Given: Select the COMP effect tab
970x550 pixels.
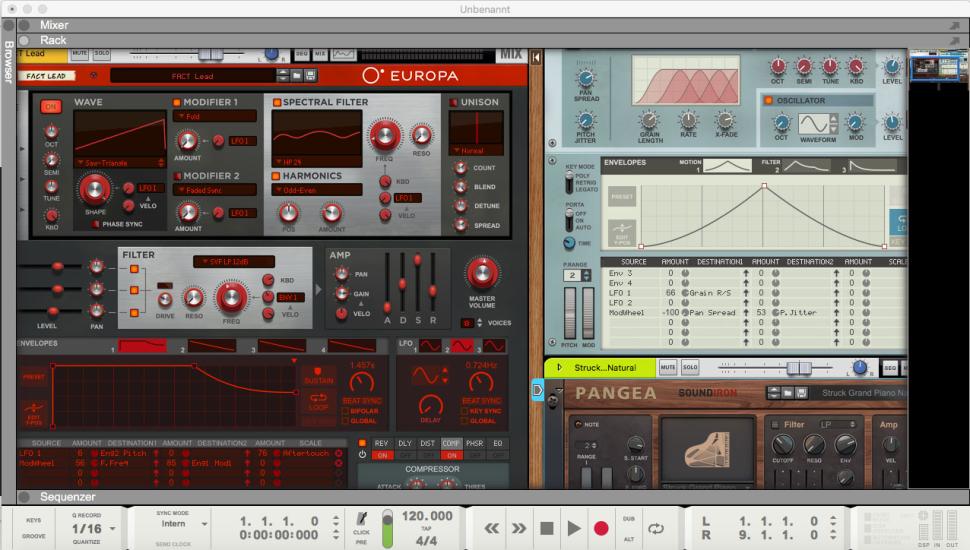Looking at the screenshot, I should tap(451, 444).
